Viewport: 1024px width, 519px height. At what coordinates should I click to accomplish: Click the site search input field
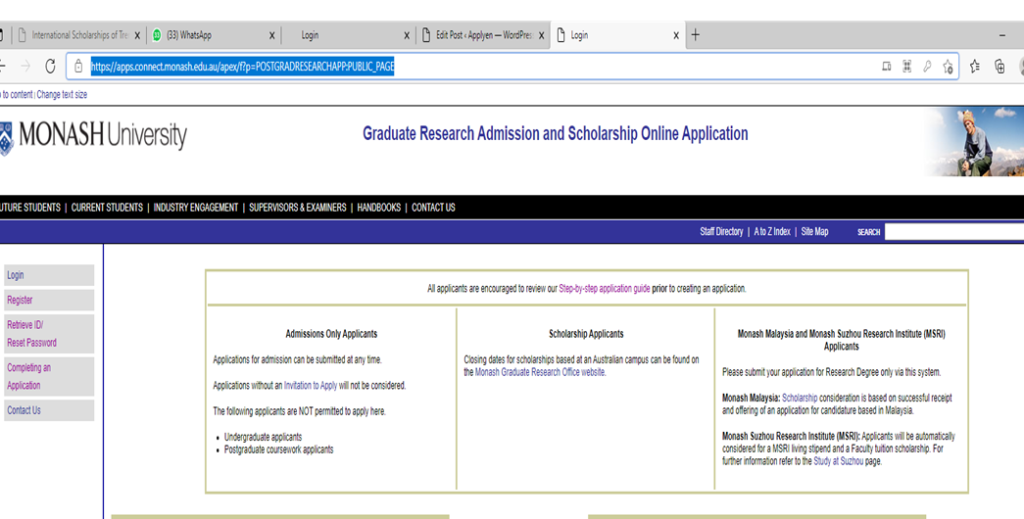click(954, 232)
